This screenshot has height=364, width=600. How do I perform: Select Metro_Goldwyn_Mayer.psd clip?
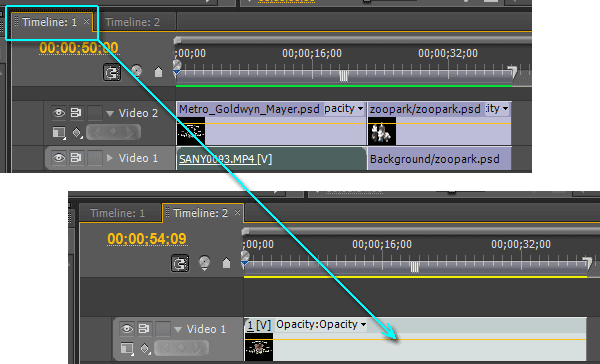271,123
